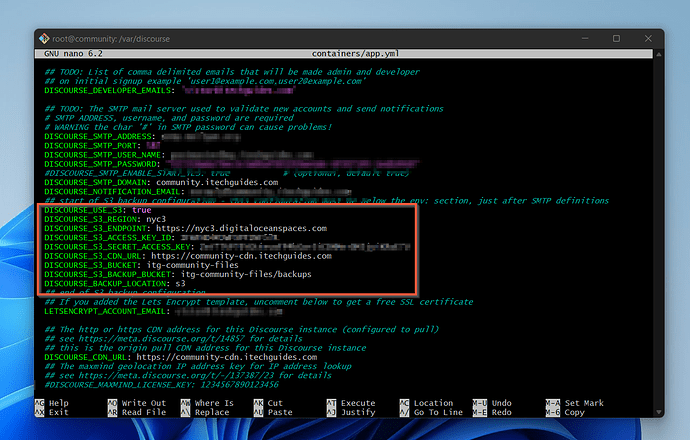Click the DISCOURSE_SMTP_PASSWORD key

(x=102, y=164)
